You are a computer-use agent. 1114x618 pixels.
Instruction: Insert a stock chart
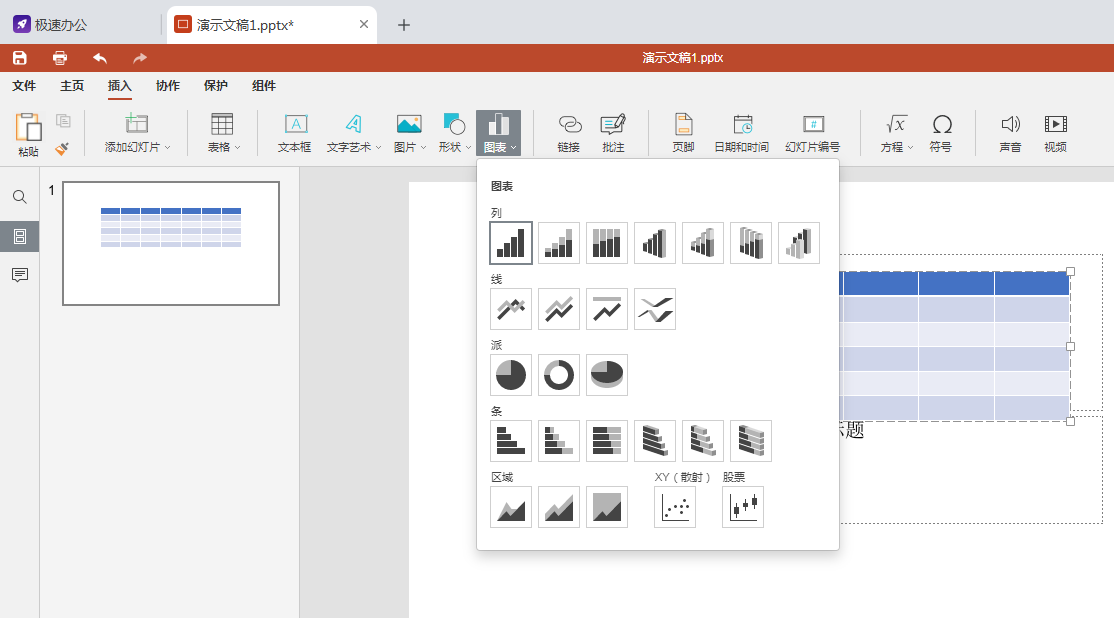(x=742, y=507)
